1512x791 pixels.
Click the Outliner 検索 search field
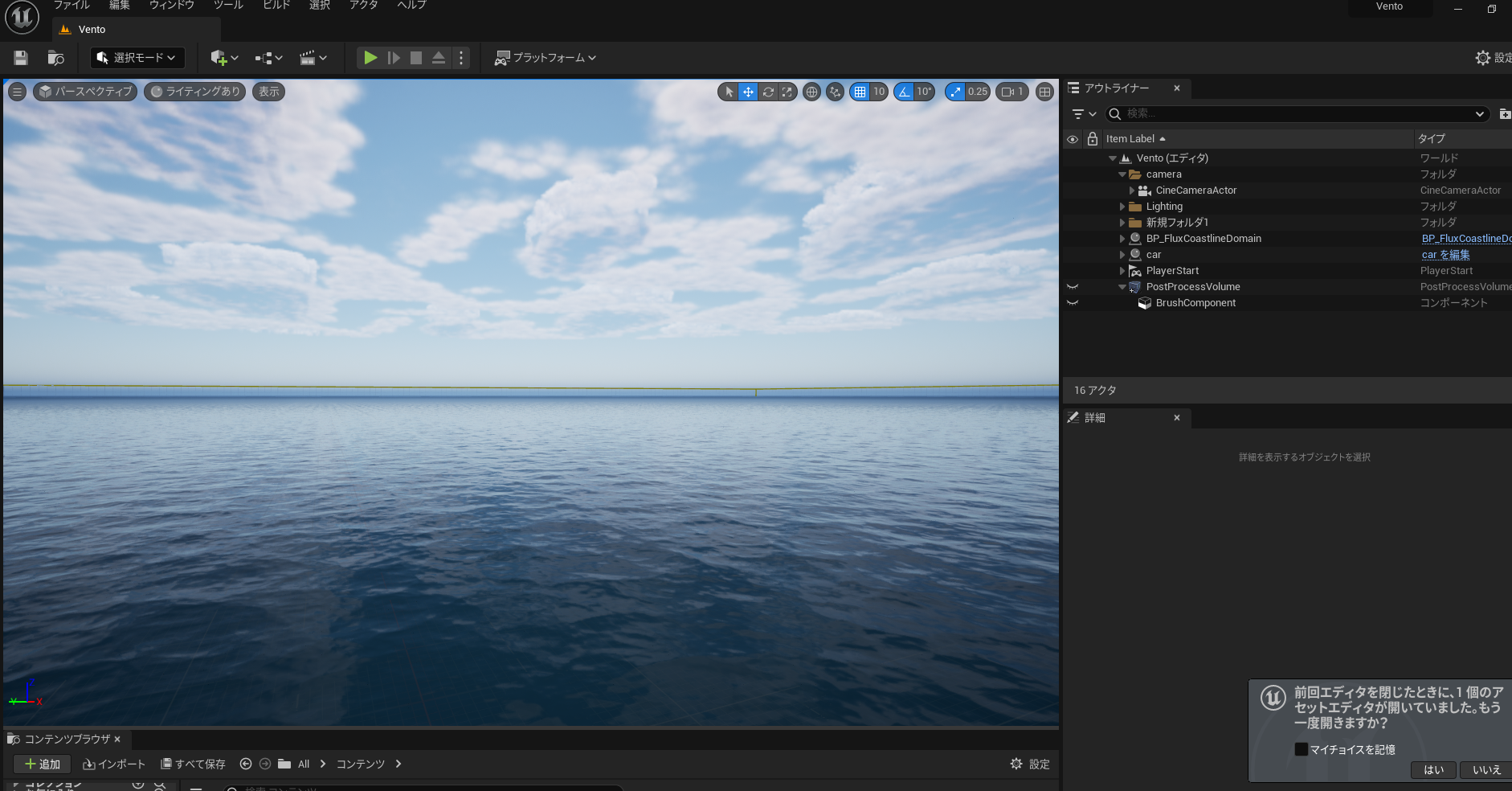click(1297, 114)
